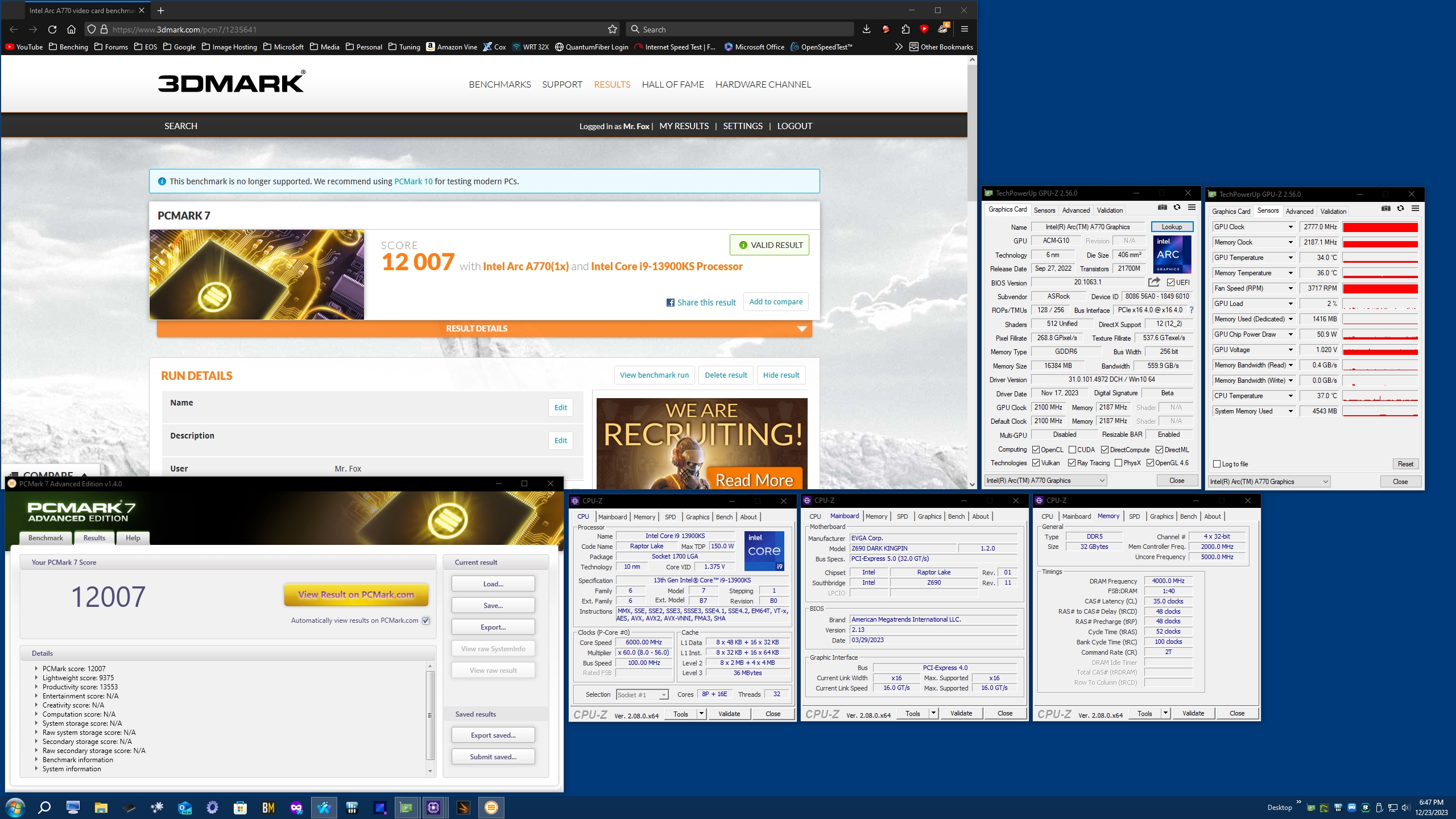The image size is (1456, 819).
Task: Take screenshot with GPU-Z Graphics Card camera icon
Action: pos(1163,208)
